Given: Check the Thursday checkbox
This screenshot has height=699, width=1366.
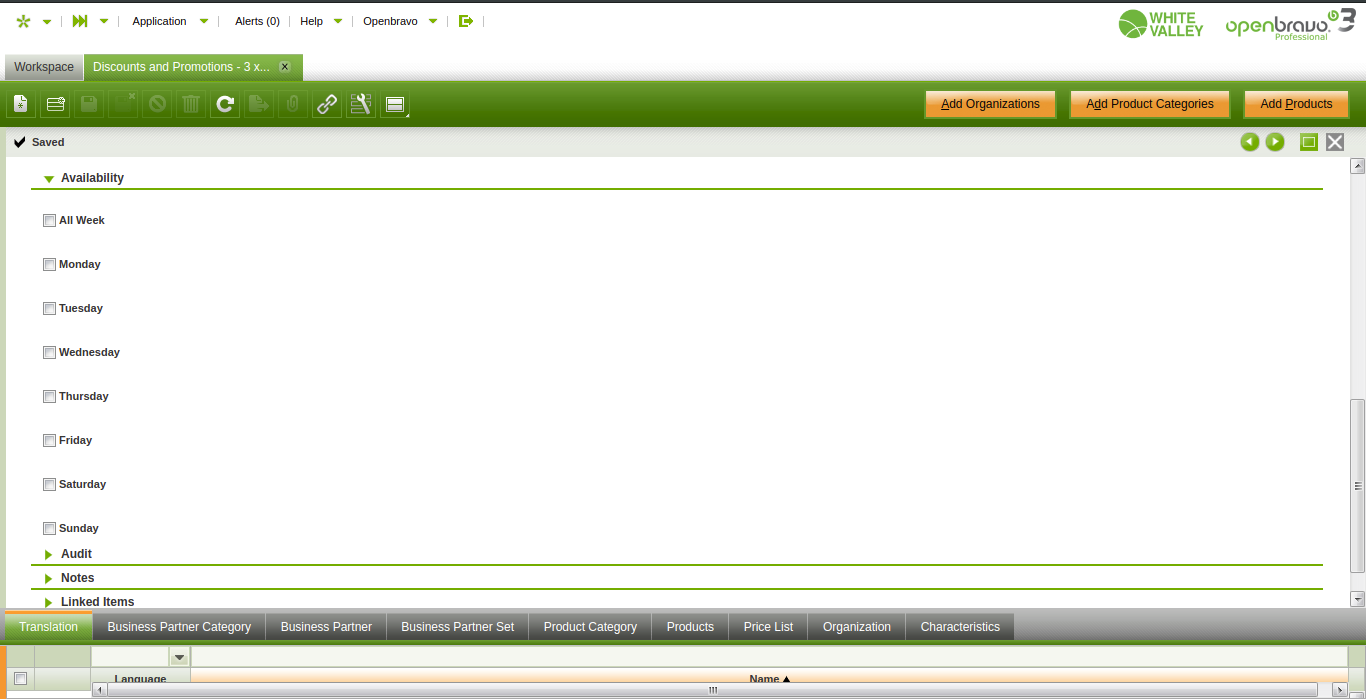Looking at the screenshot, I should point(49,397).
